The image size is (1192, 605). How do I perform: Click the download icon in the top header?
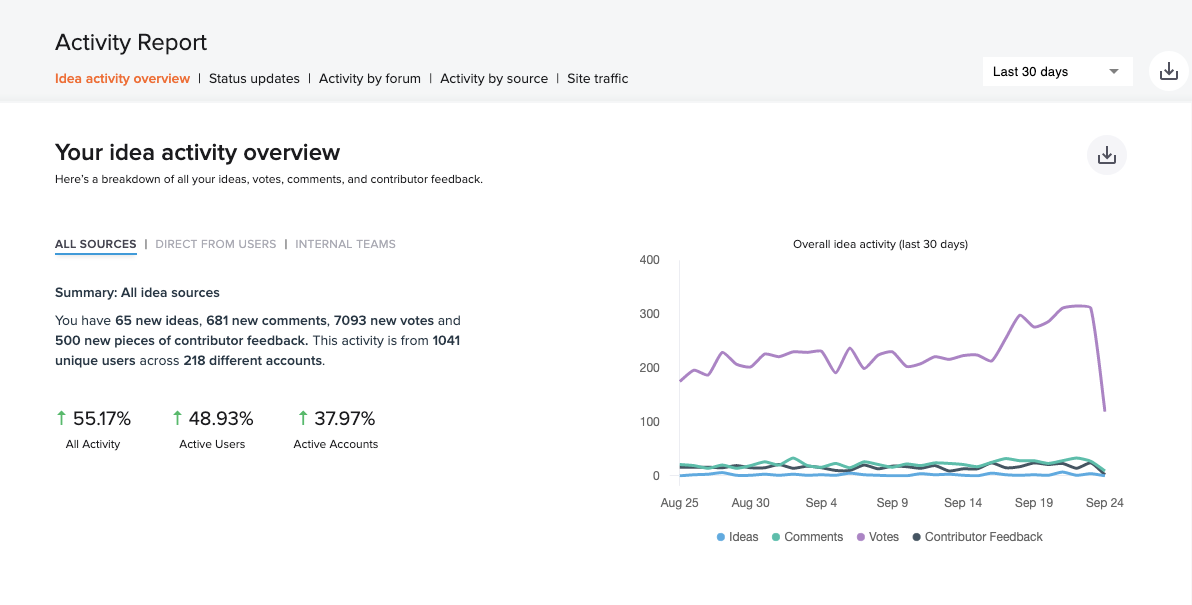tap(1168, 72)
